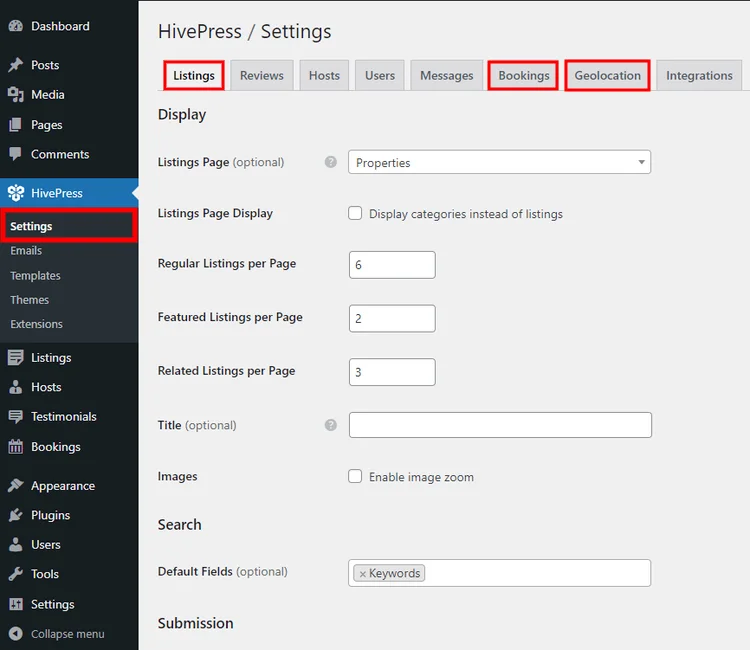Click the Posts pushpin icon

(16, 65)
